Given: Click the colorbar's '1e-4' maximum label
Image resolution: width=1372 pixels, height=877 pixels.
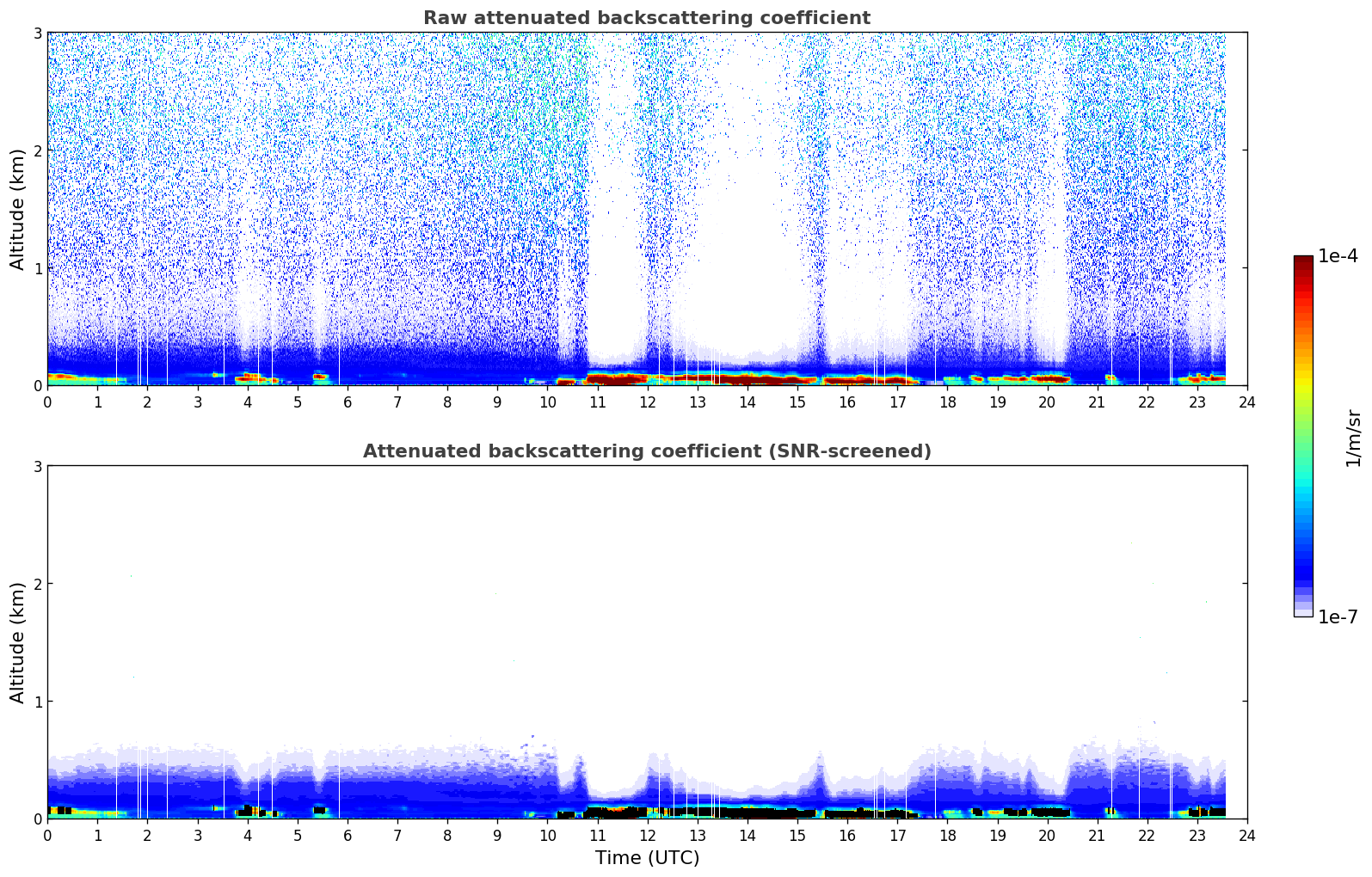Looking at the screenshot, I should click(x=1337, y=256).
